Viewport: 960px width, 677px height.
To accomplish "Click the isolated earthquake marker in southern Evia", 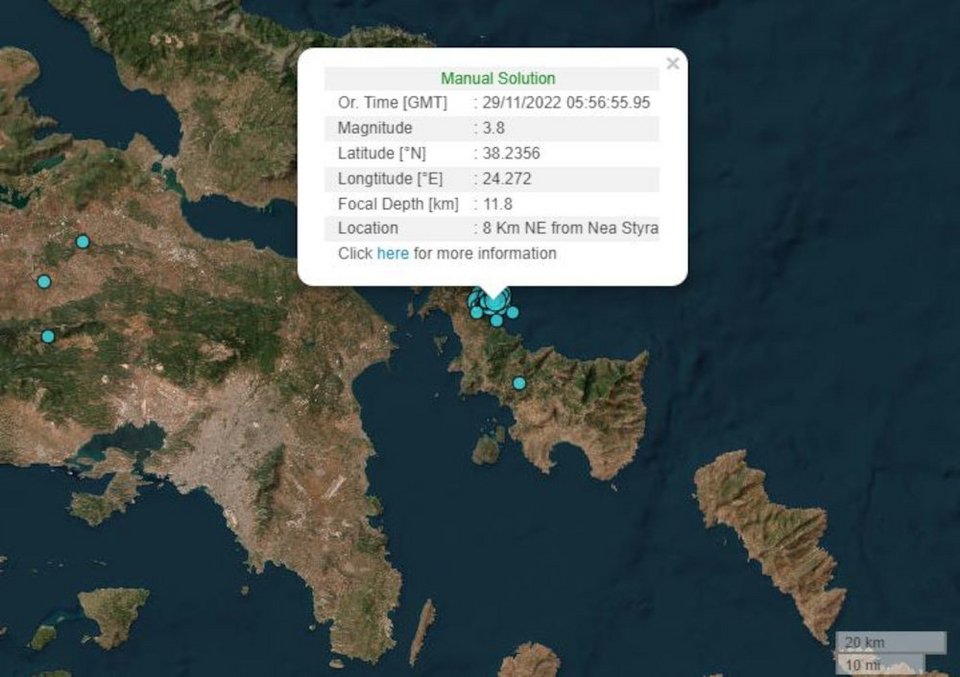I will point(519,383).
